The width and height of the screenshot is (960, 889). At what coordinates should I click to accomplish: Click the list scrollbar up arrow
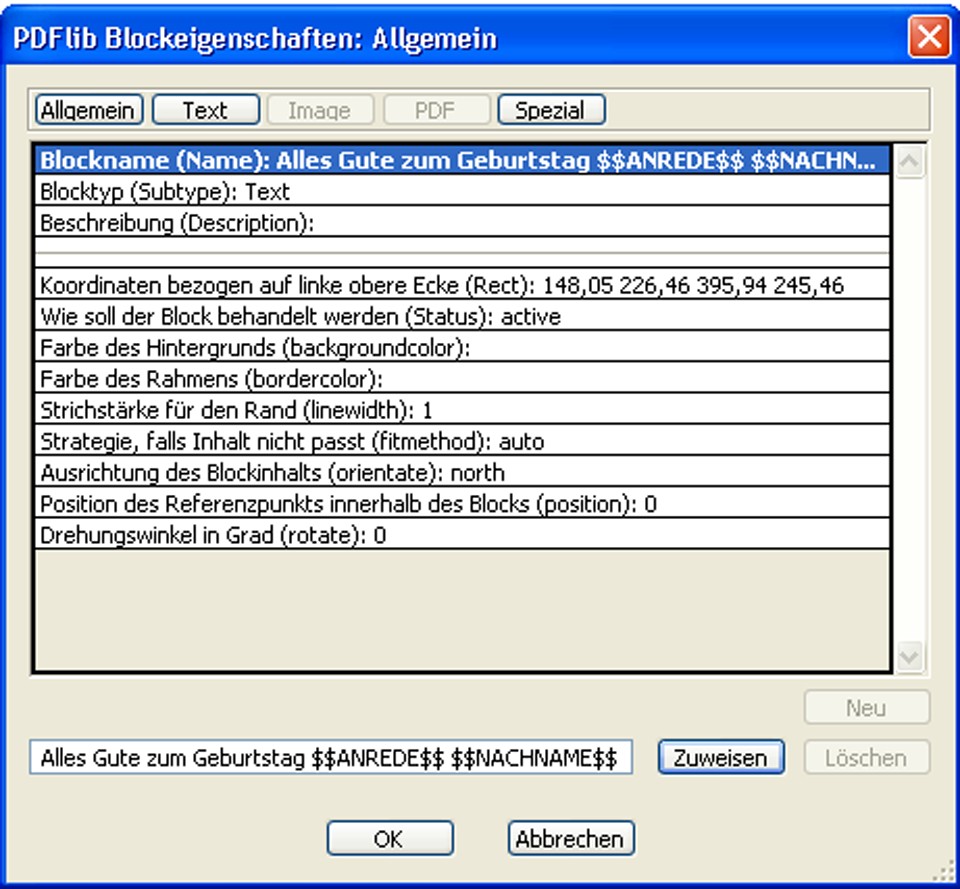click(x=910, y=162)
